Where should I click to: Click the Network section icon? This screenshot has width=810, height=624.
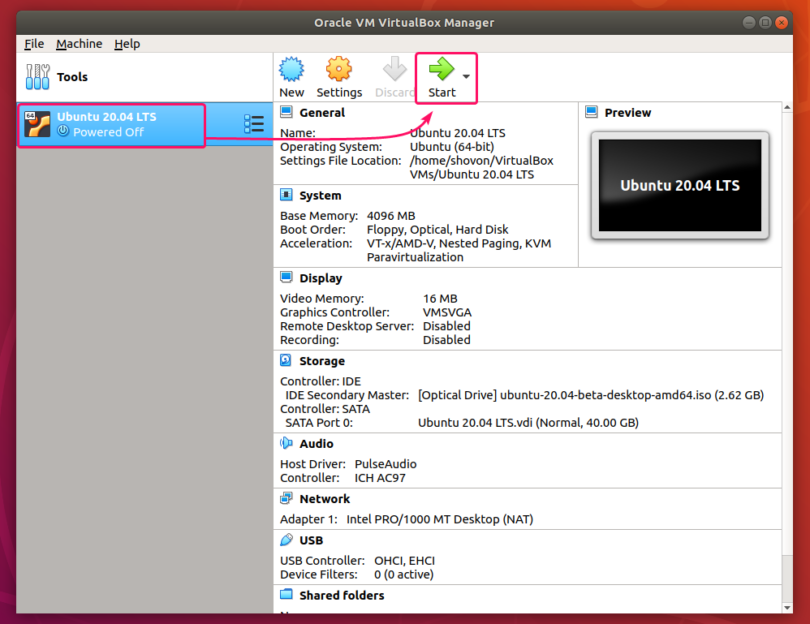[287, 499]
